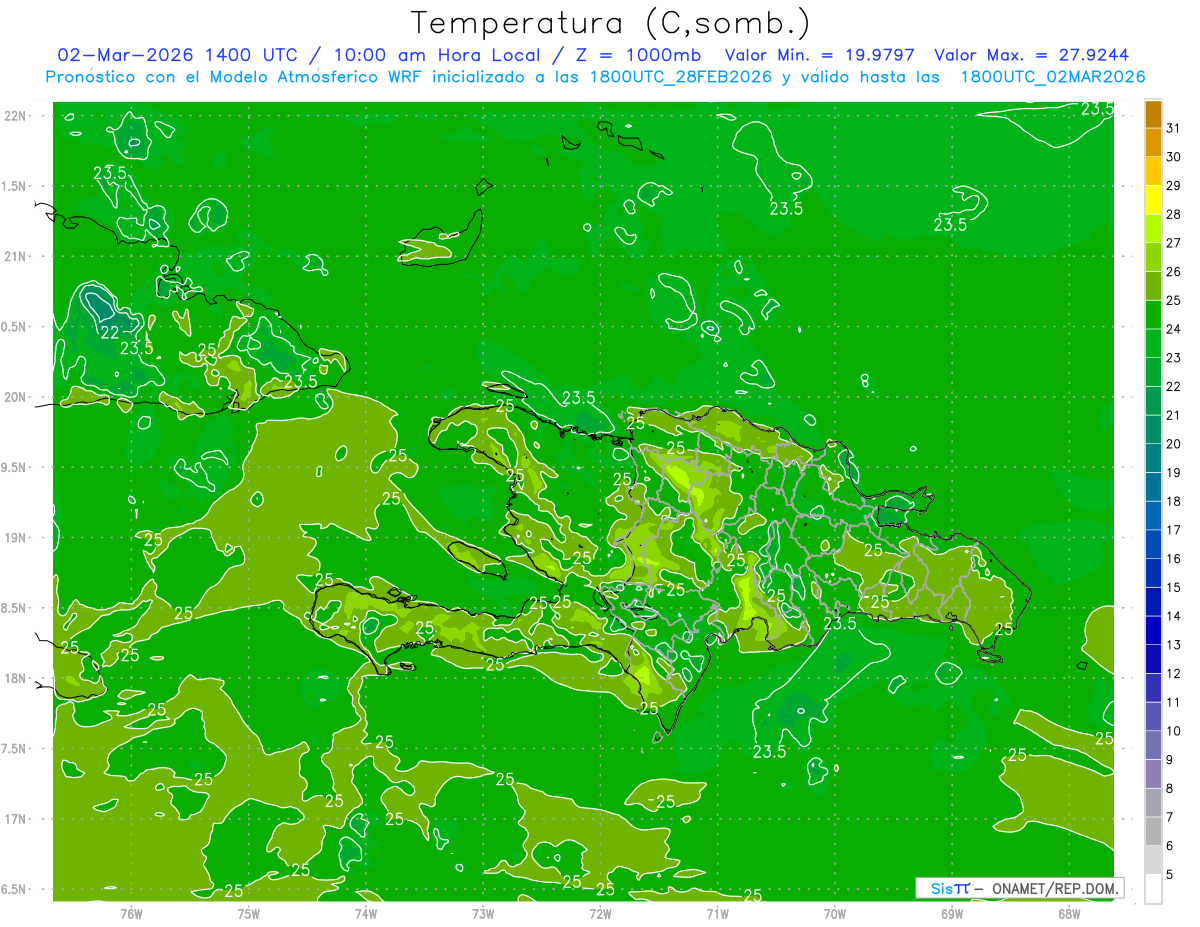Click the legend value 24

pos(1174,329)
